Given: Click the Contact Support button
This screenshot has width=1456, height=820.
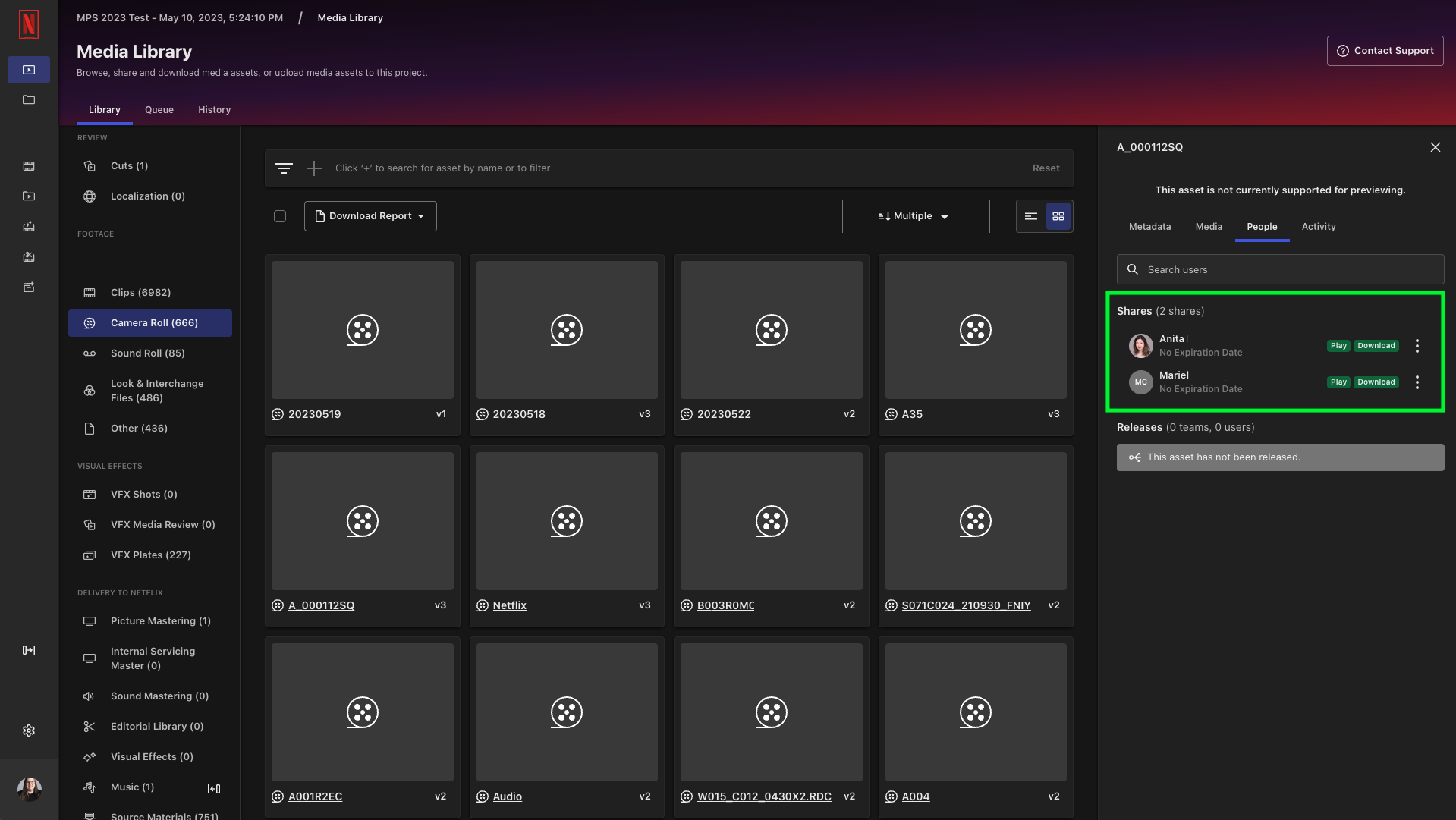Looking at the screenshot, I should click(1385, 51).
